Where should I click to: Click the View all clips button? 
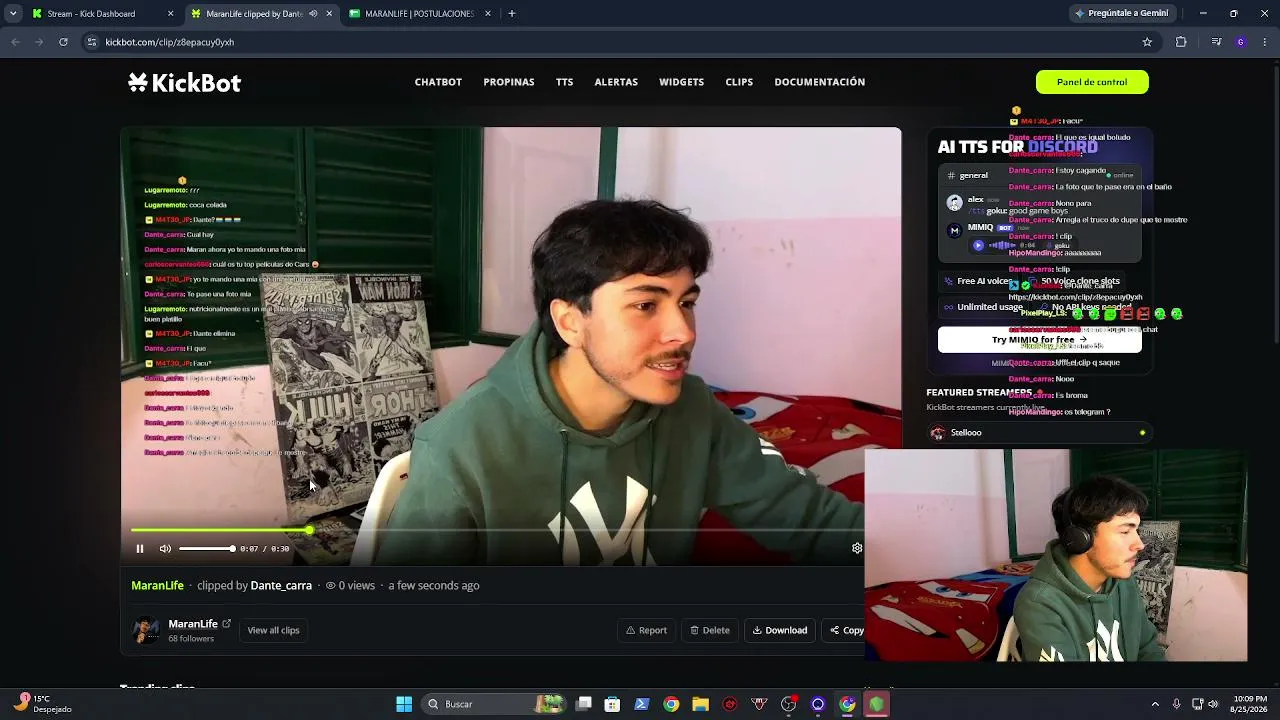(273, 630)
